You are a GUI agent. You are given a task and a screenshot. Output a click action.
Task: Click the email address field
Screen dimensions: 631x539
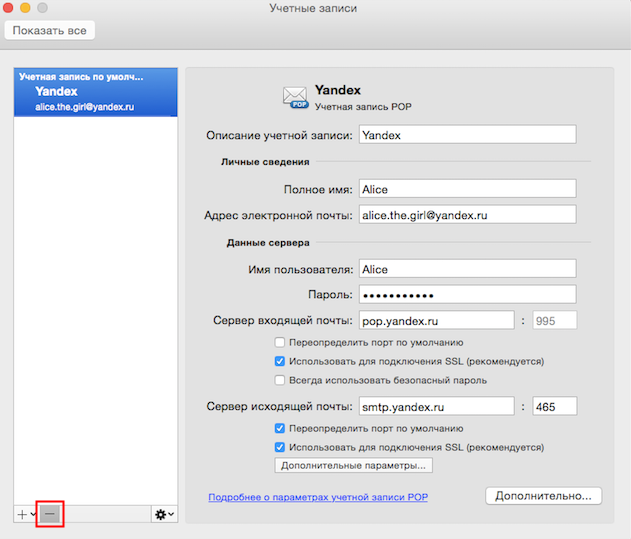pos(467,215)
